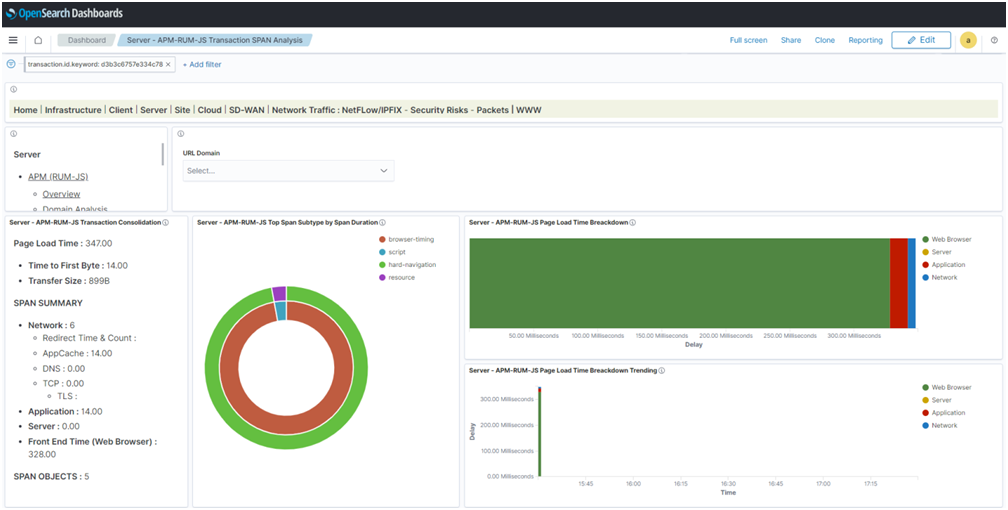The height and width of the screenshot is (510, 1008).
Task: Click the red Application bar segment
Action: pos(898,283)
